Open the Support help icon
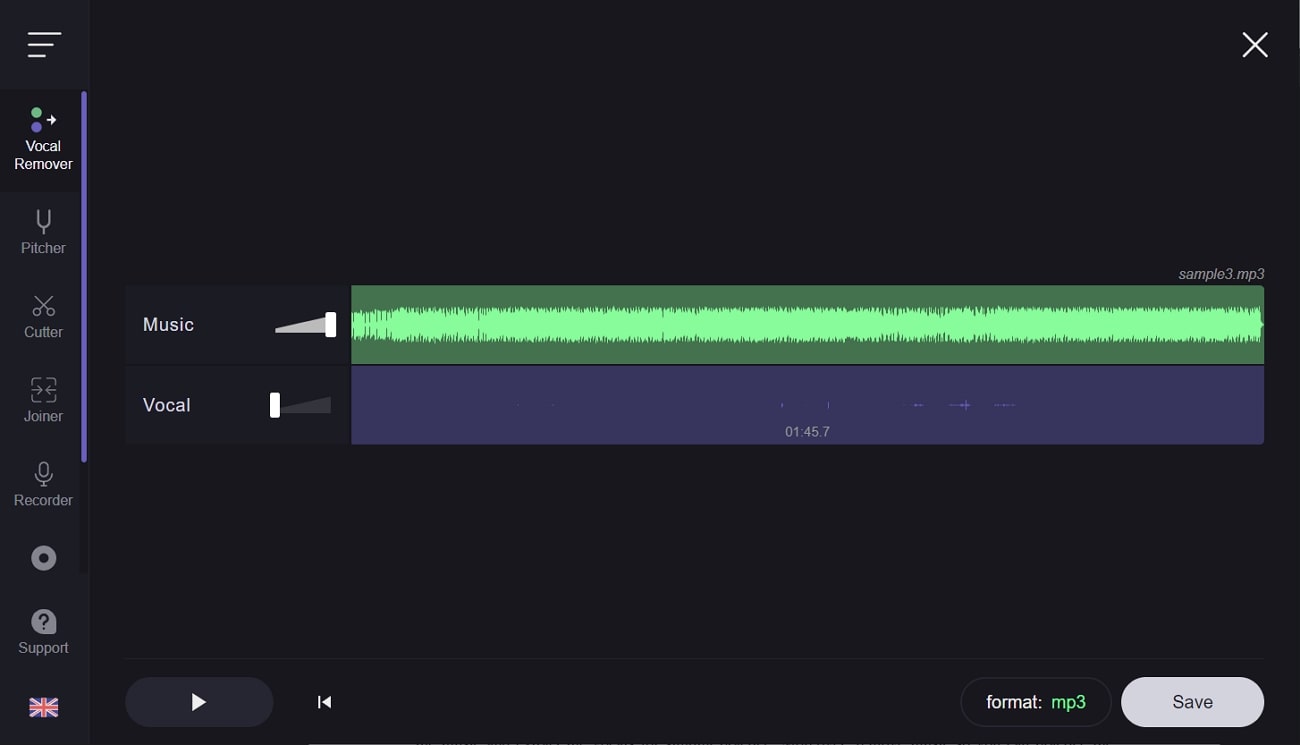The image size is (1300, 745). 43,632
